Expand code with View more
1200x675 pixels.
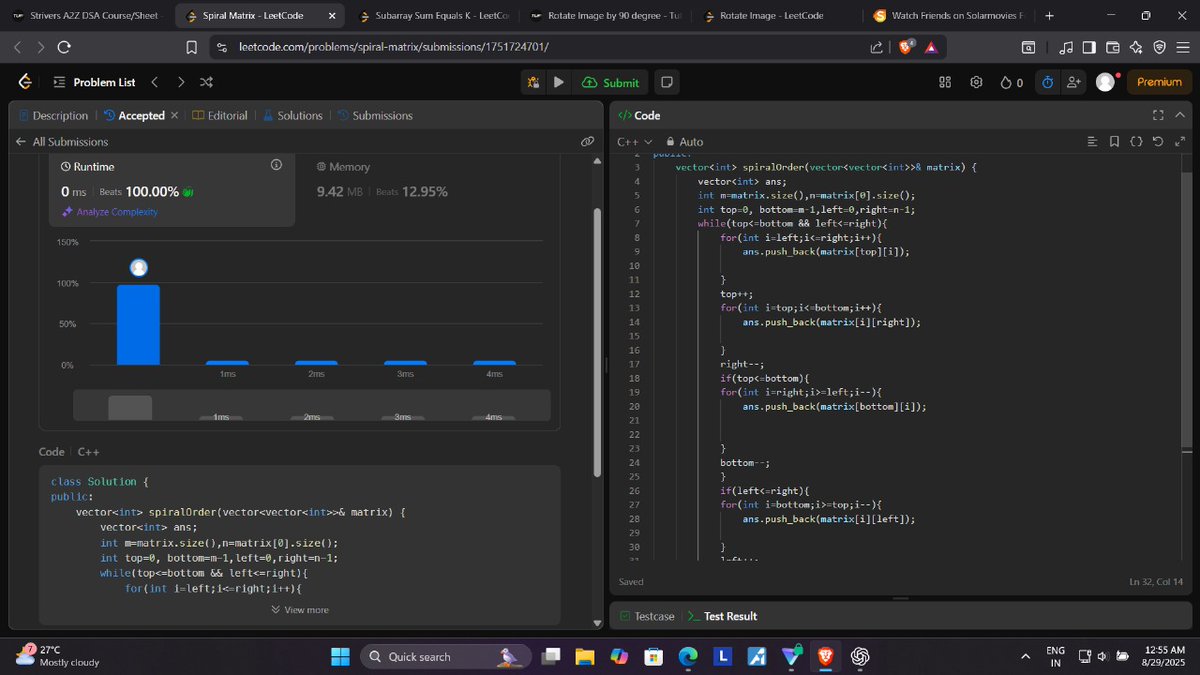coord(299,610)
